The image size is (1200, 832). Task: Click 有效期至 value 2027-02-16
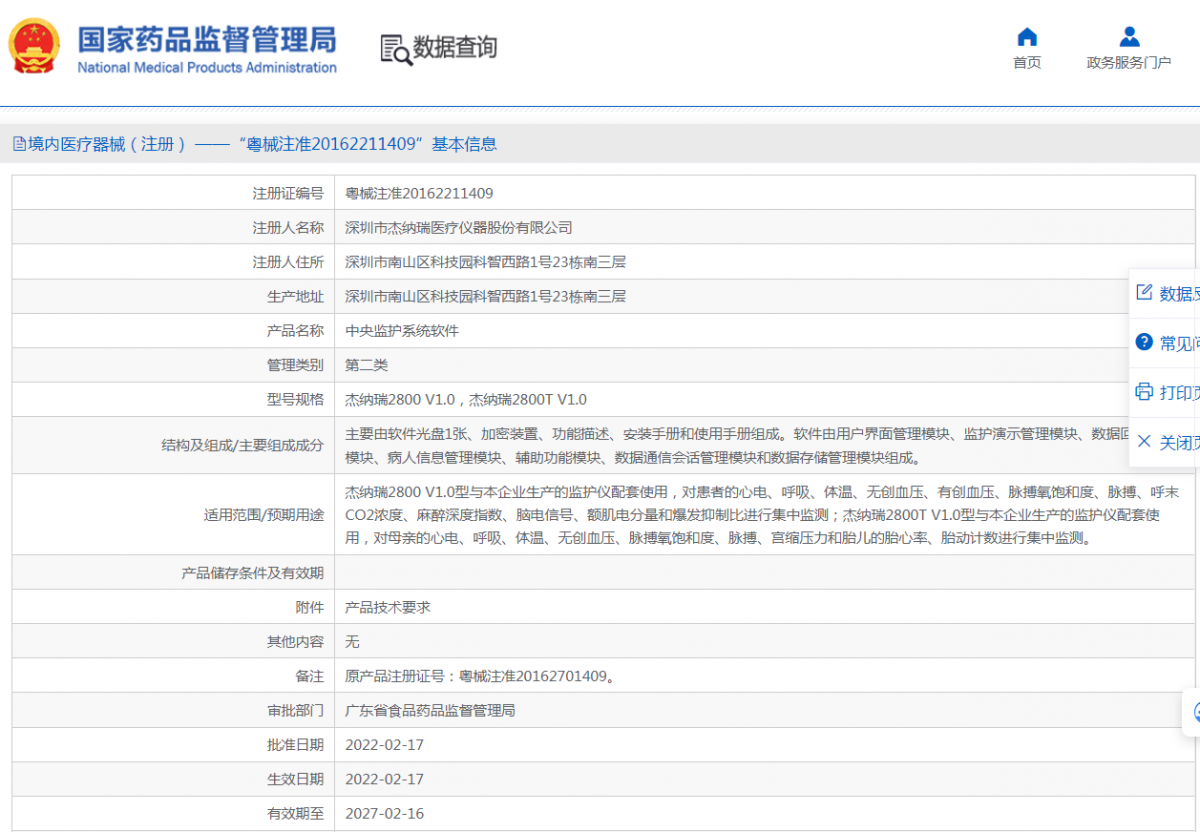tap(384, 813)
